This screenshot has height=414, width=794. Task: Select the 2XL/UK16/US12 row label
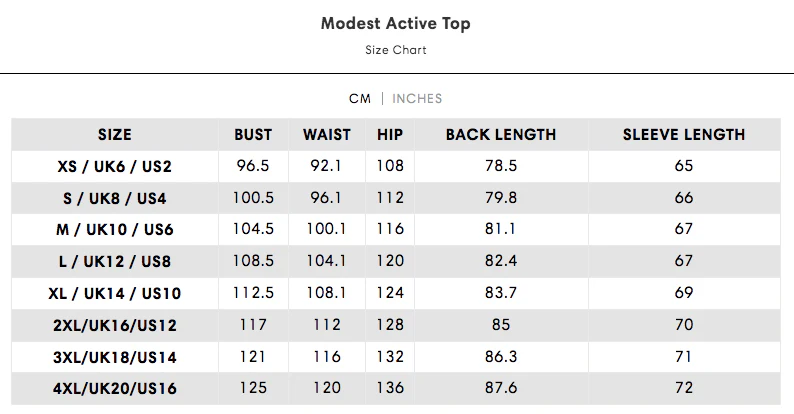coord(115,325)
